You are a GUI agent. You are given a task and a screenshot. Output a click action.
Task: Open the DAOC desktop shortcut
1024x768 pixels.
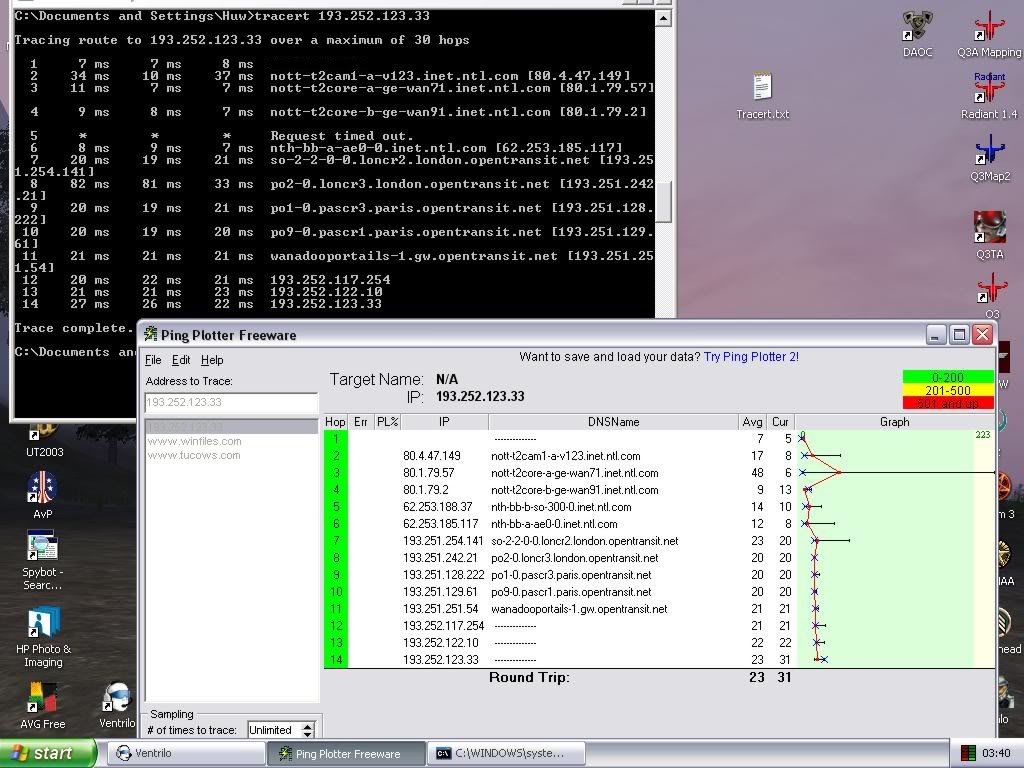[x=918, y=33]
